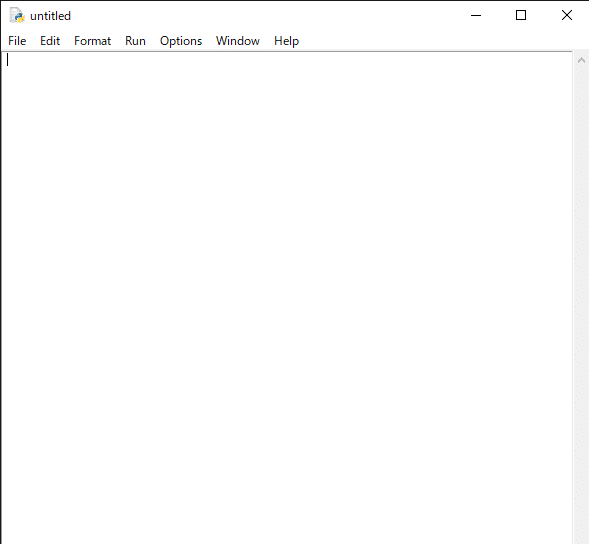The image size is (589, 544).
Task: Minimize the untitled window
Action: pos(476,15)
